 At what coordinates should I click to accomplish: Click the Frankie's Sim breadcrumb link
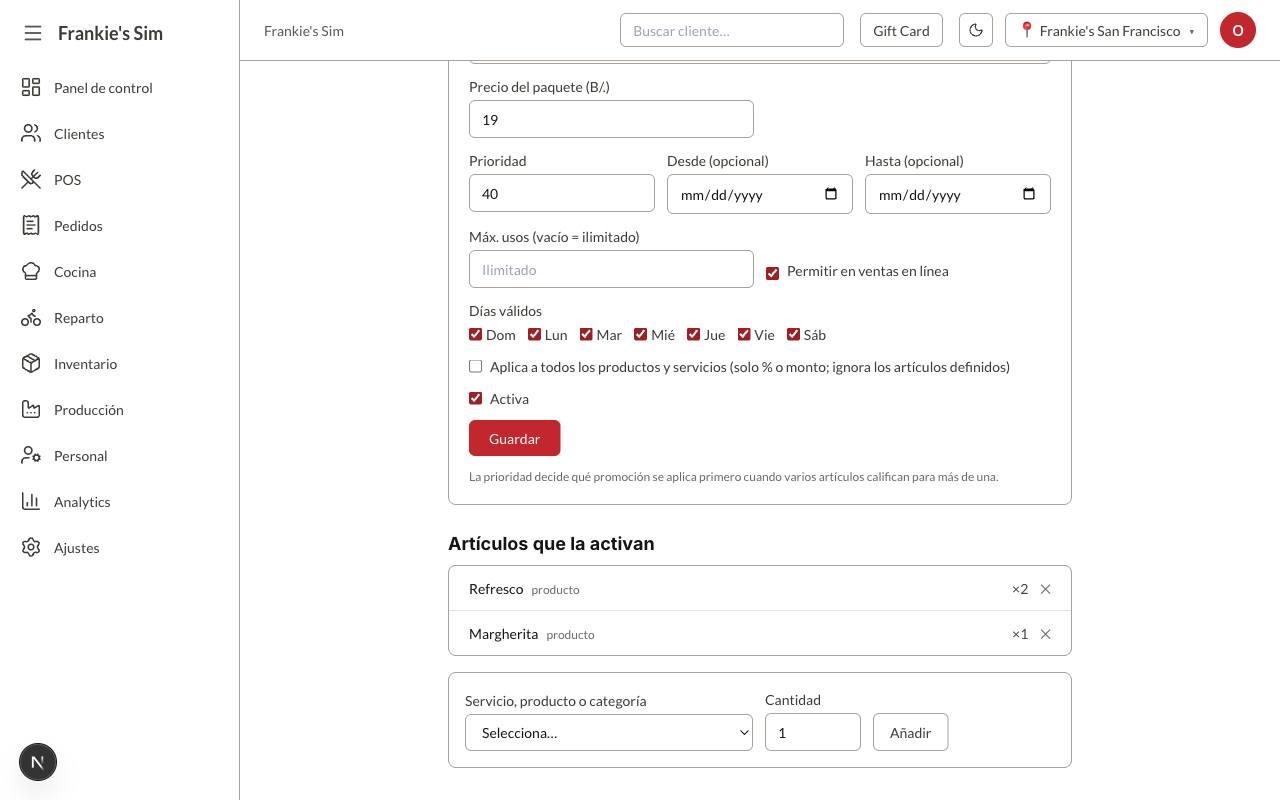coord(304,31)
